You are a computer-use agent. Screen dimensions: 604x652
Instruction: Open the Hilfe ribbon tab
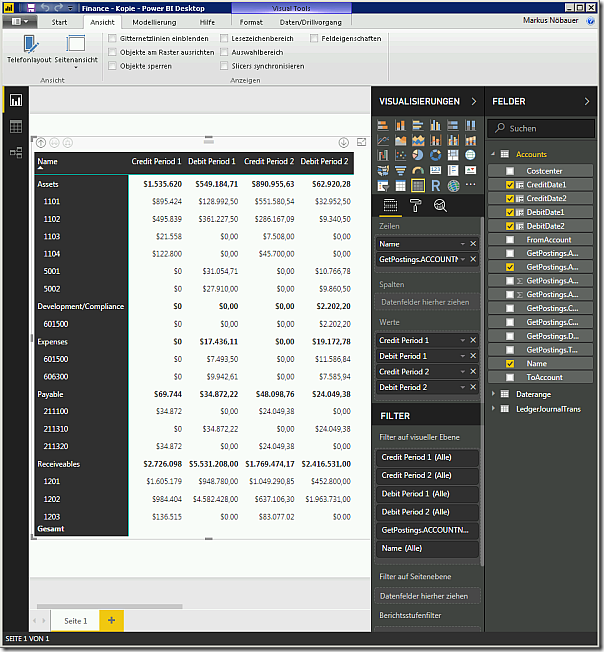[207, 22]
